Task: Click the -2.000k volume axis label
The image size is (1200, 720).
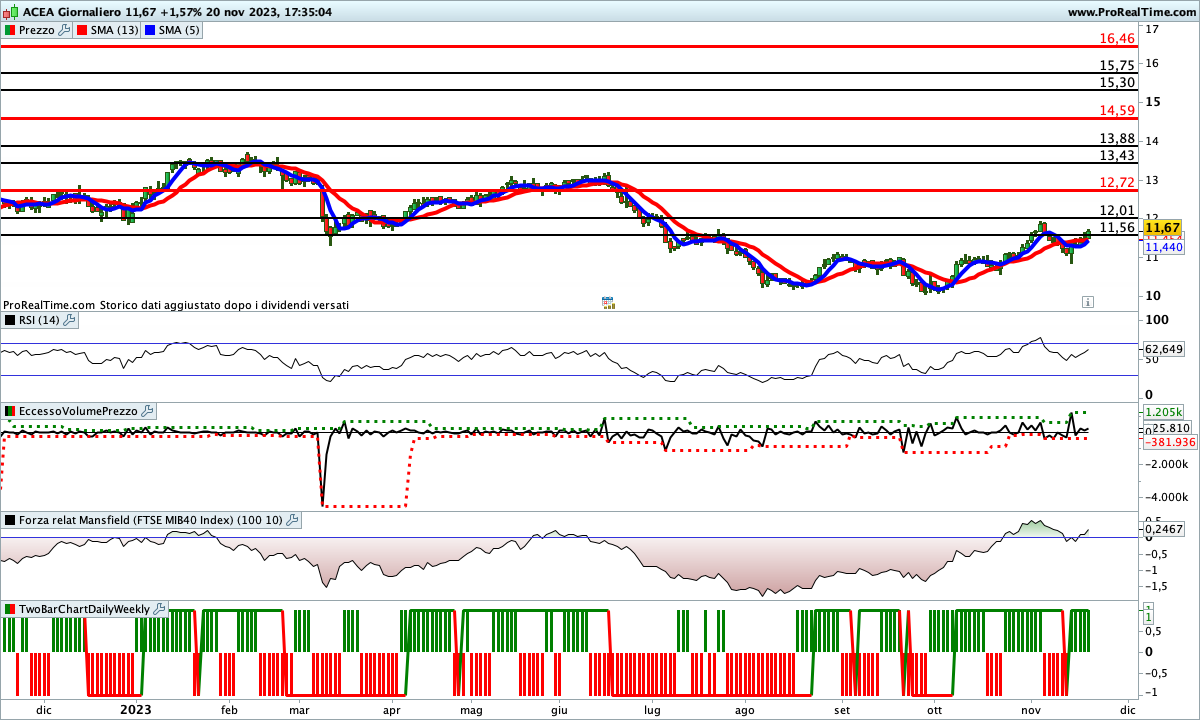Action: 1165,465
